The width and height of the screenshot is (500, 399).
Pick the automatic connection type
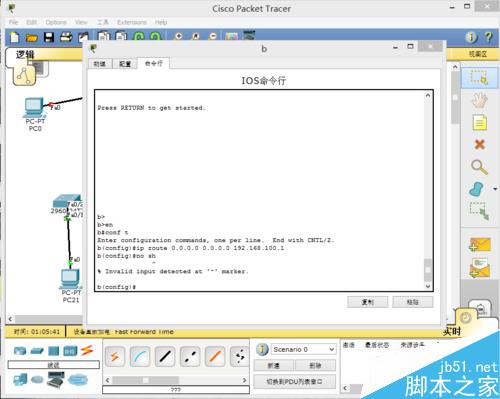pos(115,356)
